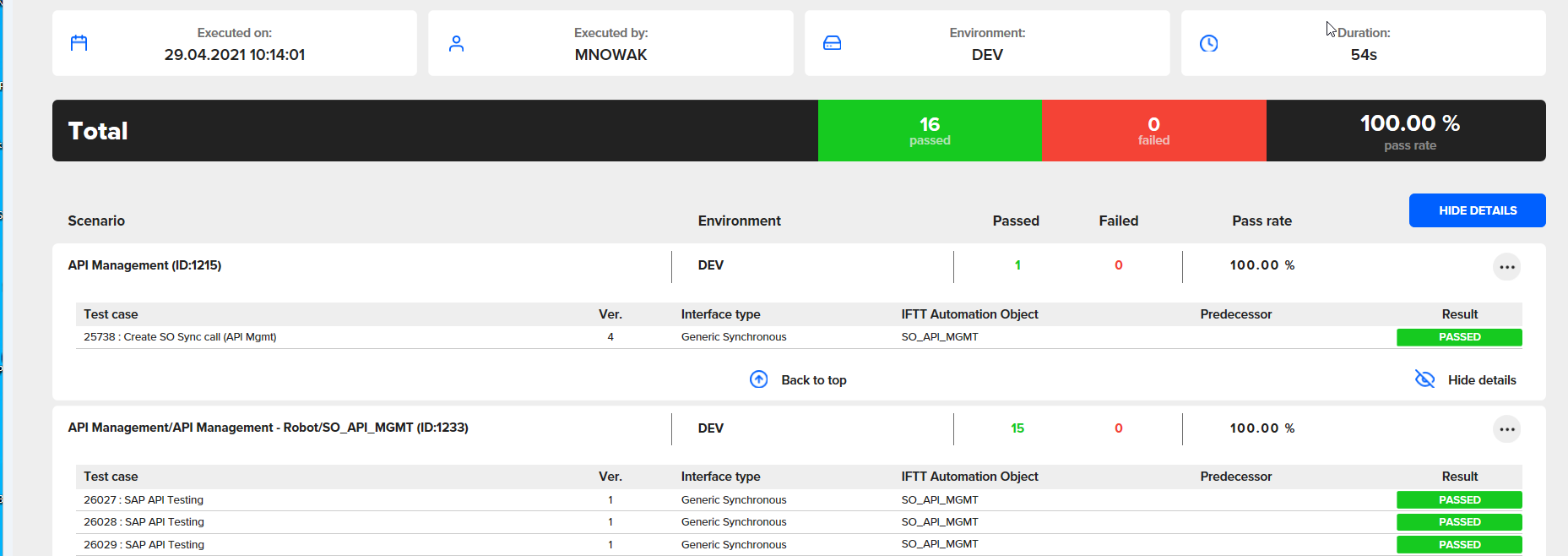Open three-dot menu for SO_API_MGMT scenario (ID:1233)
Viewport: 1568px width, 556px height.
point(1506,429)
